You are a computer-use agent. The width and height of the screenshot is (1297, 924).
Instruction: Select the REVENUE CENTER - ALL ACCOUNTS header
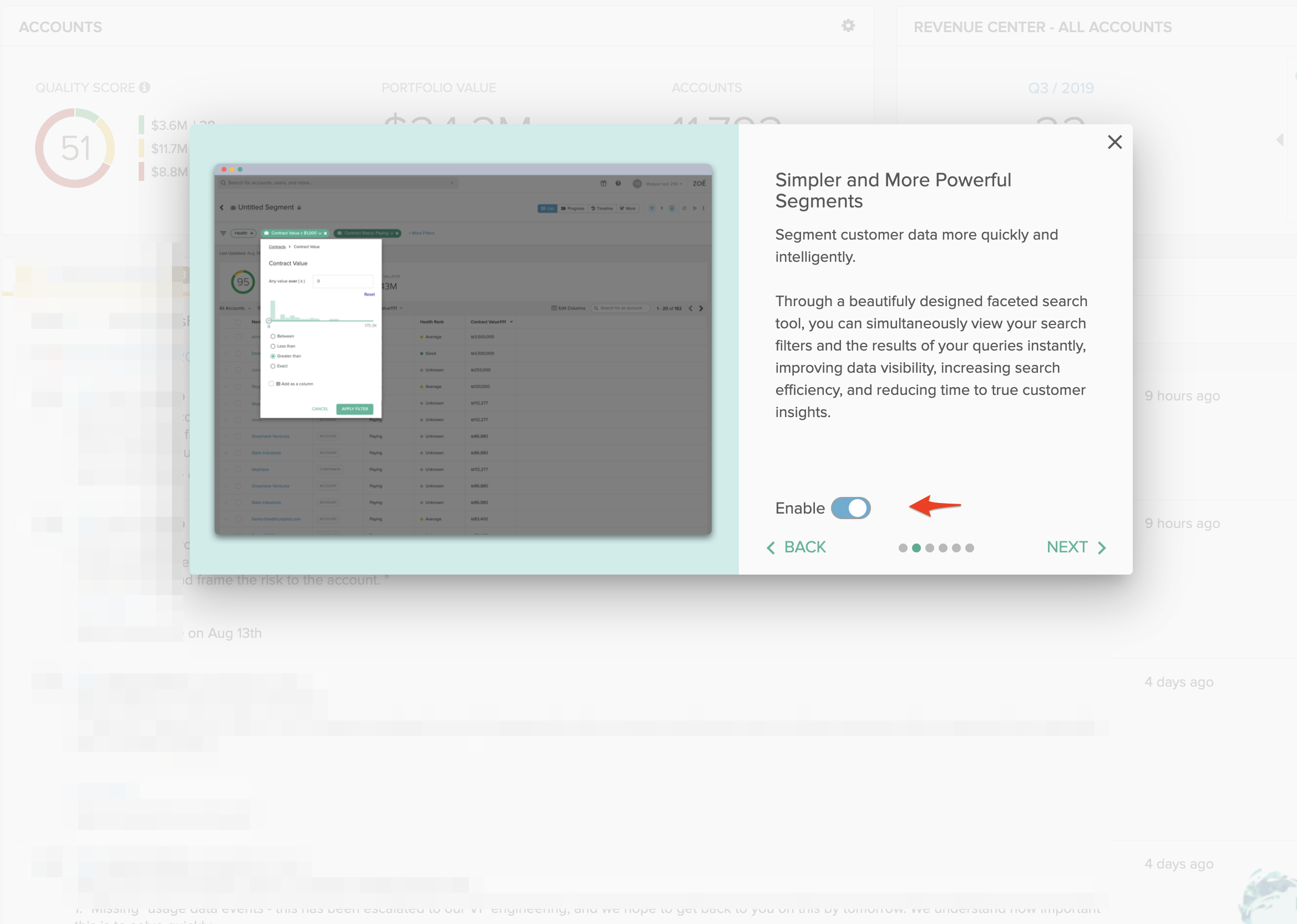click(x=1042, y=27)
